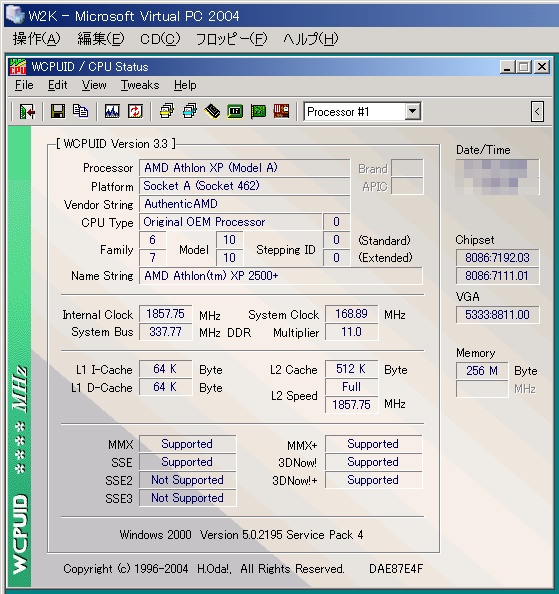Screen dimensions: 559x594
Task: Click the empty Memory MHz field
Action: pos(482,389)
